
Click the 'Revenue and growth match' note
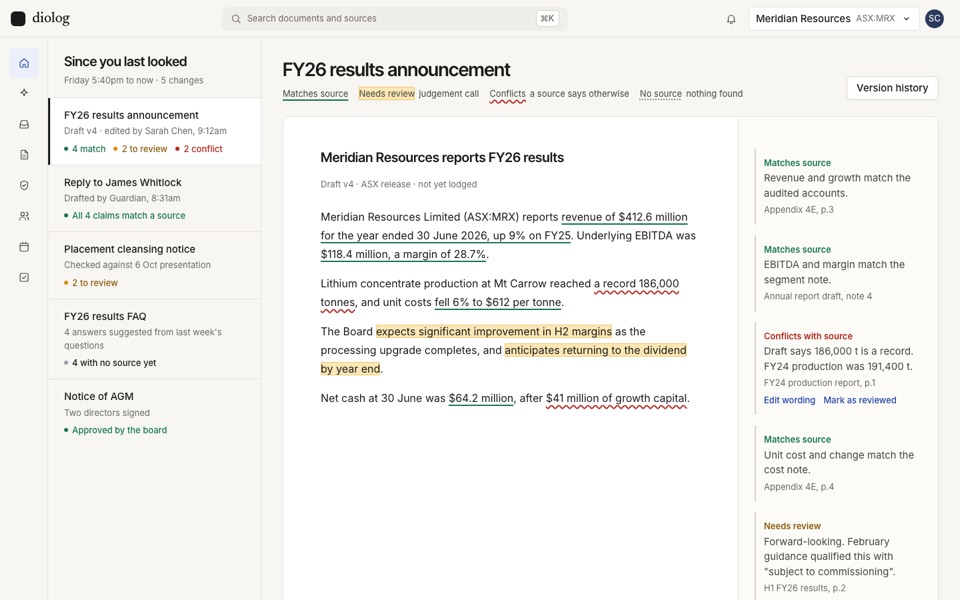pyautogui.click(x=837, y=186)
